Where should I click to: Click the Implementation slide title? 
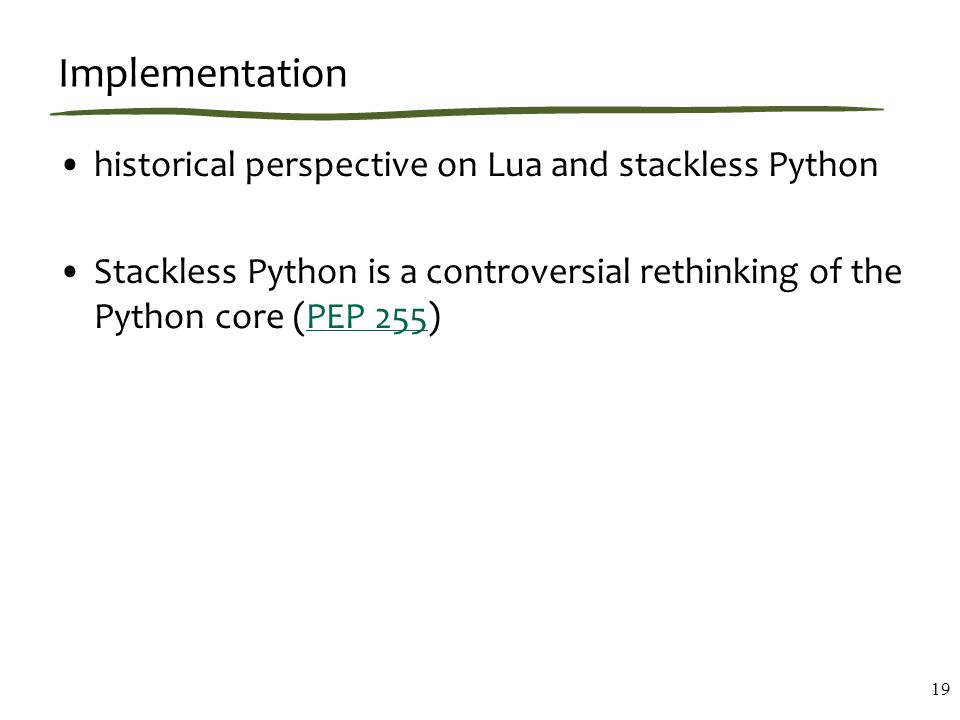[203, 75]
